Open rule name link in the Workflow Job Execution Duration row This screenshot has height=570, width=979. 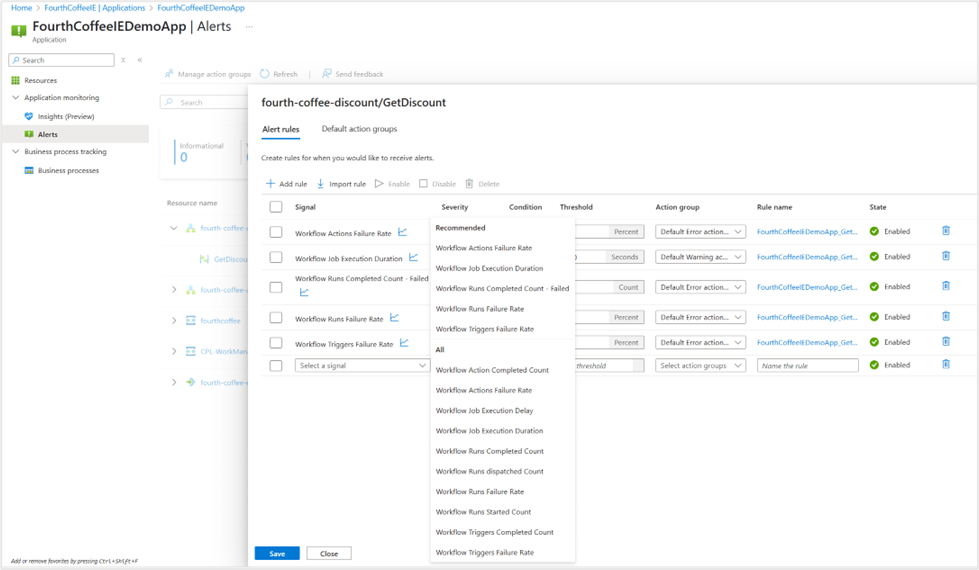[x=807, y=257]
